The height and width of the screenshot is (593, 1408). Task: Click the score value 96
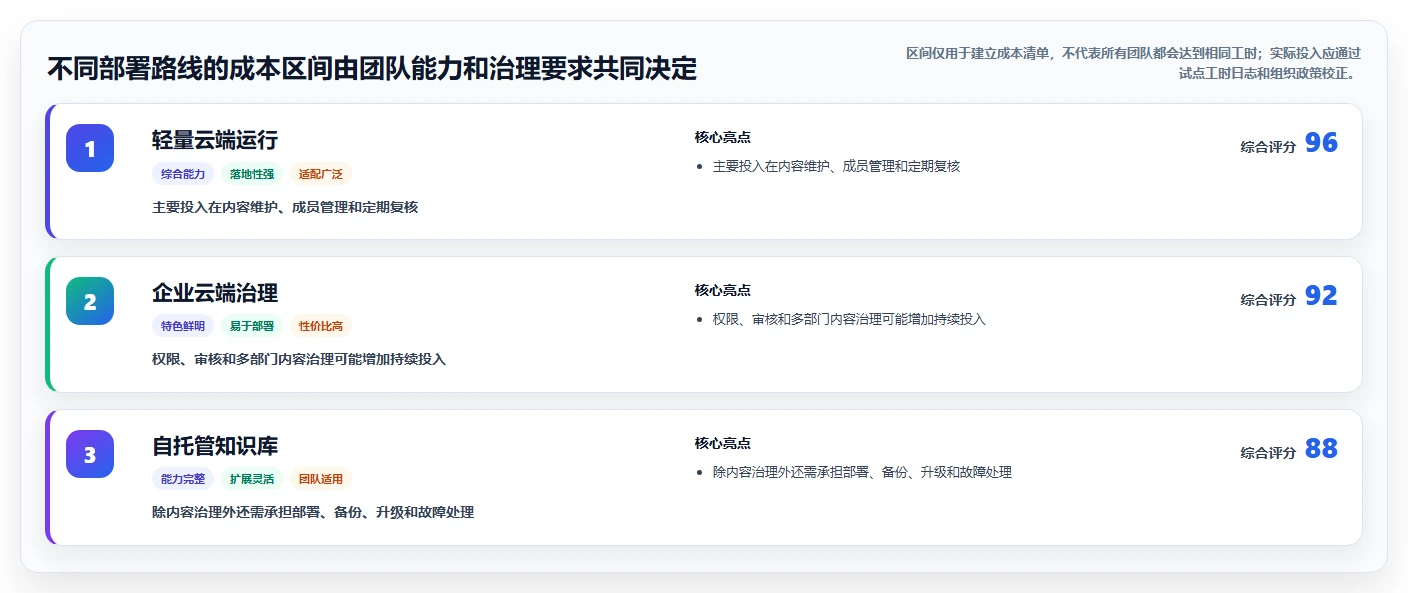click(1321, 143)
